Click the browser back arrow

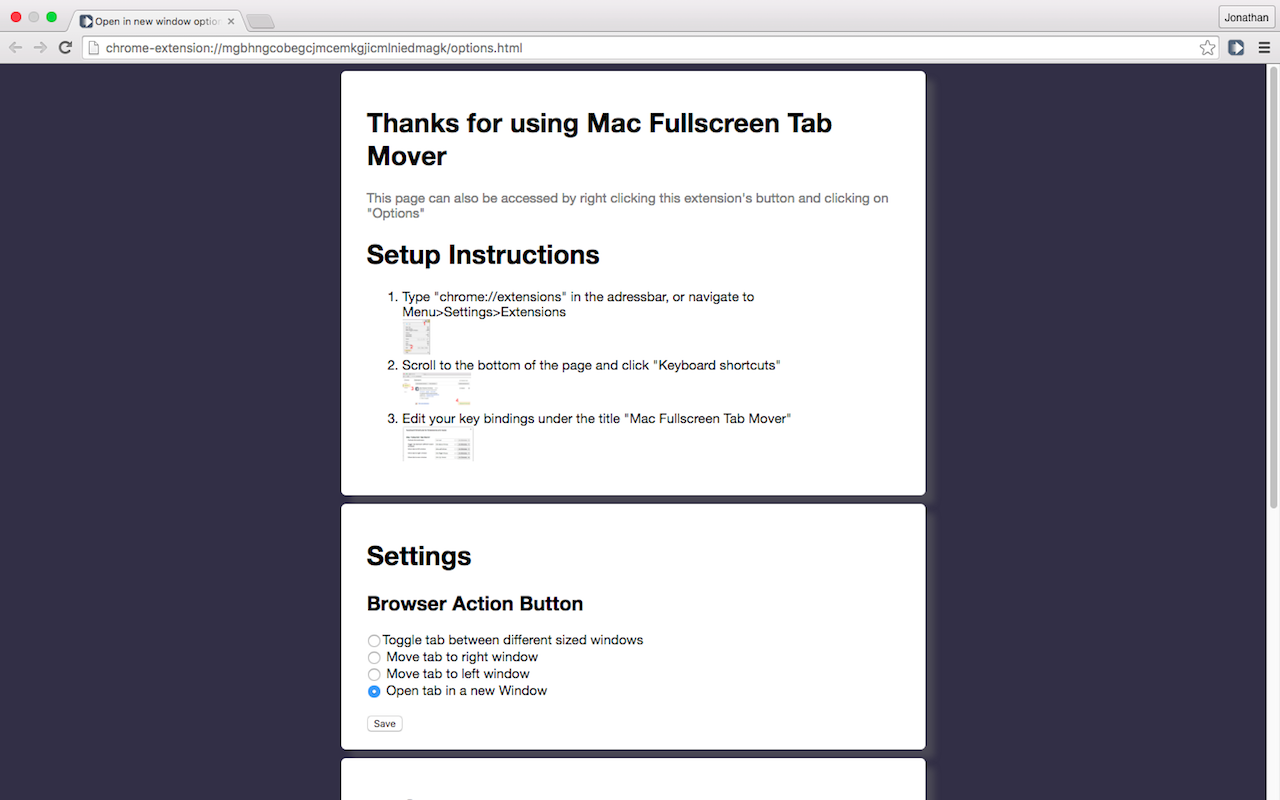(x=15, y=47)
